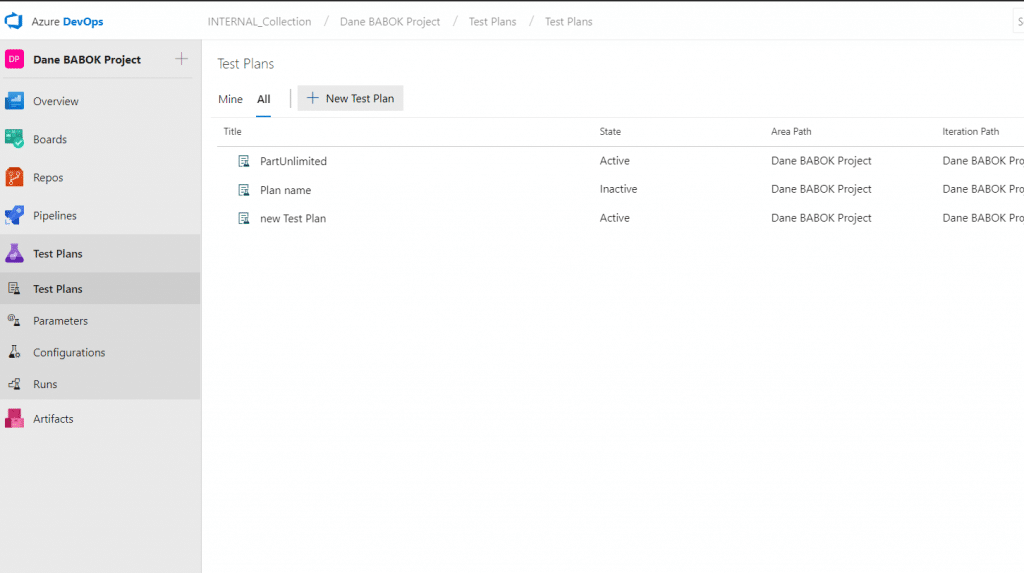This screenshot has width=1024, height=573.
Task: Click the Inactive state cell
Action: 618,189
